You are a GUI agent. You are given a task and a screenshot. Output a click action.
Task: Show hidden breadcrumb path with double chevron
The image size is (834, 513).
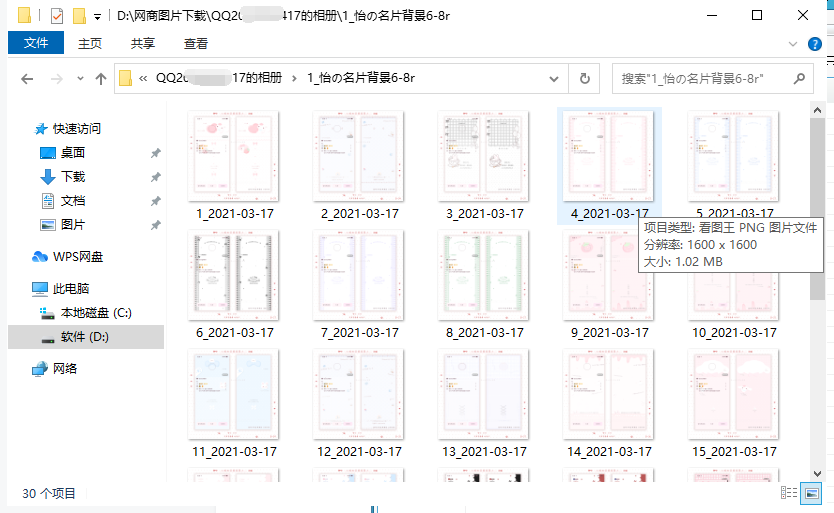point(143,79)
